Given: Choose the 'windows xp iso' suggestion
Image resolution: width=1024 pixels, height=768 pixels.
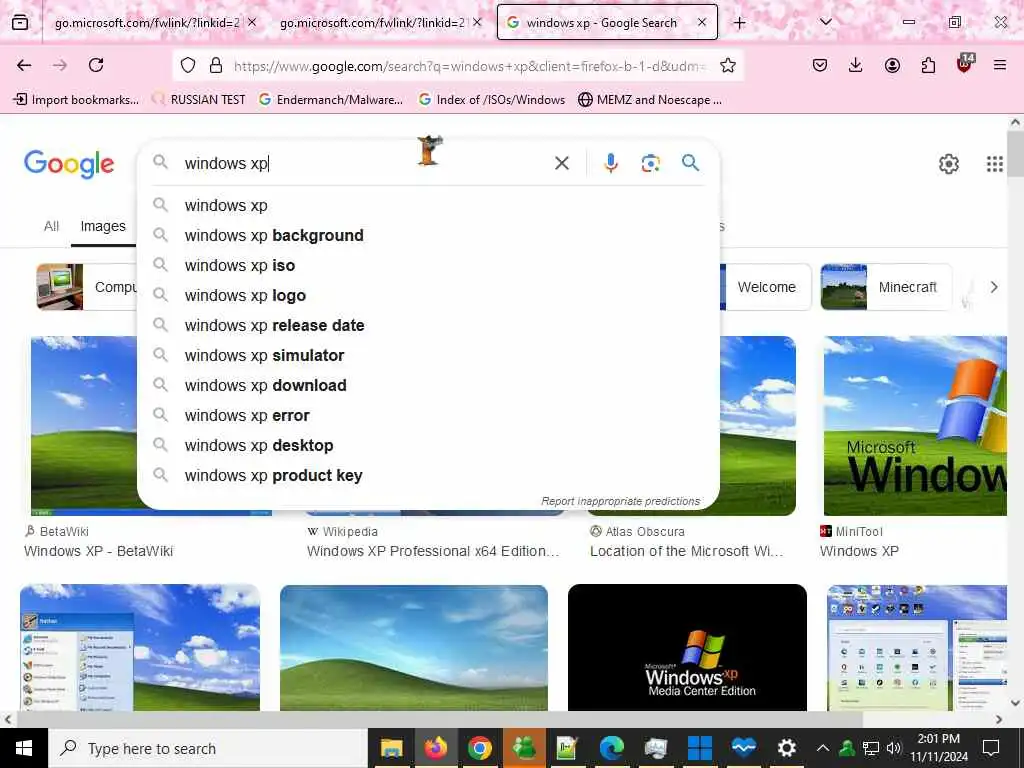Looking at the screenshot, I should click(x=428, y=265).
